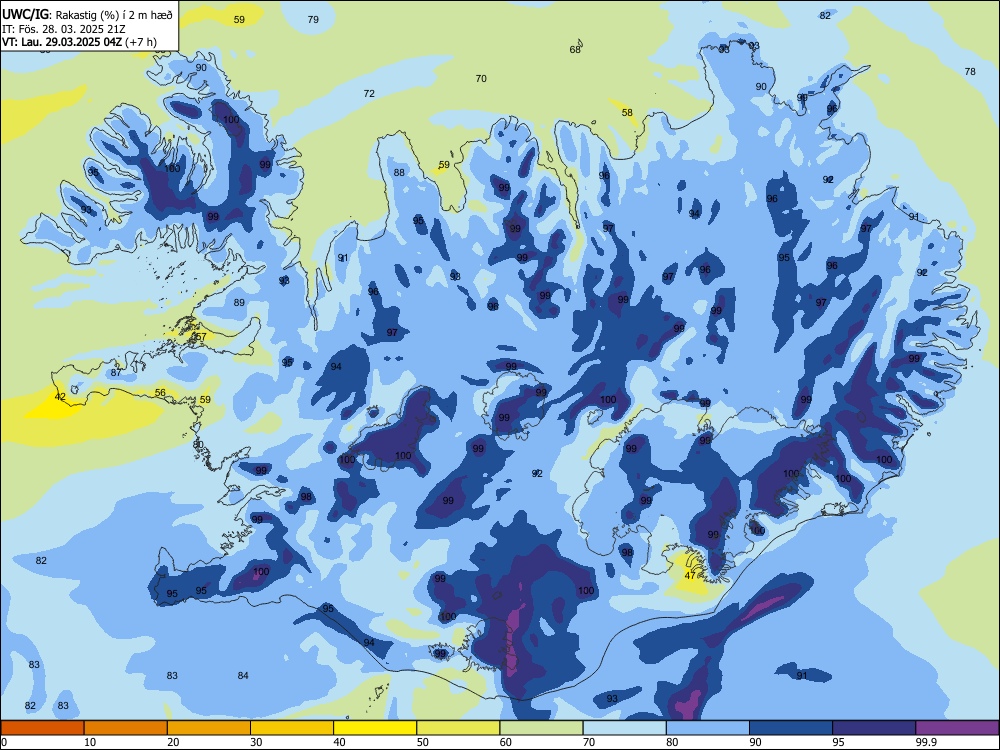Click the humidity value '84' on the map
Image resolution: width=1000 pixels, height=750 pixels.
tap(243, 675)
